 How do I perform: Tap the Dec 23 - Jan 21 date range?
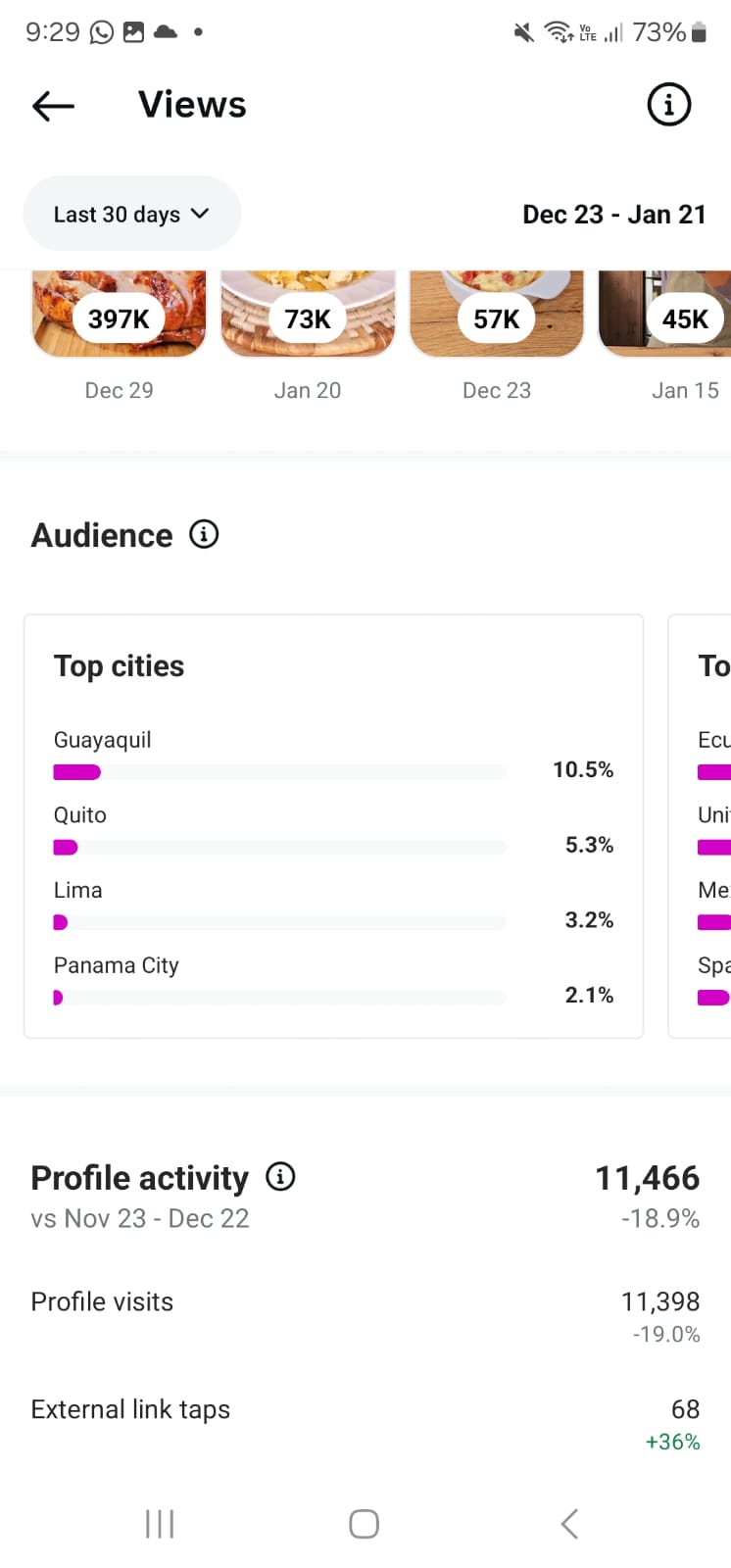pos(613,214)
